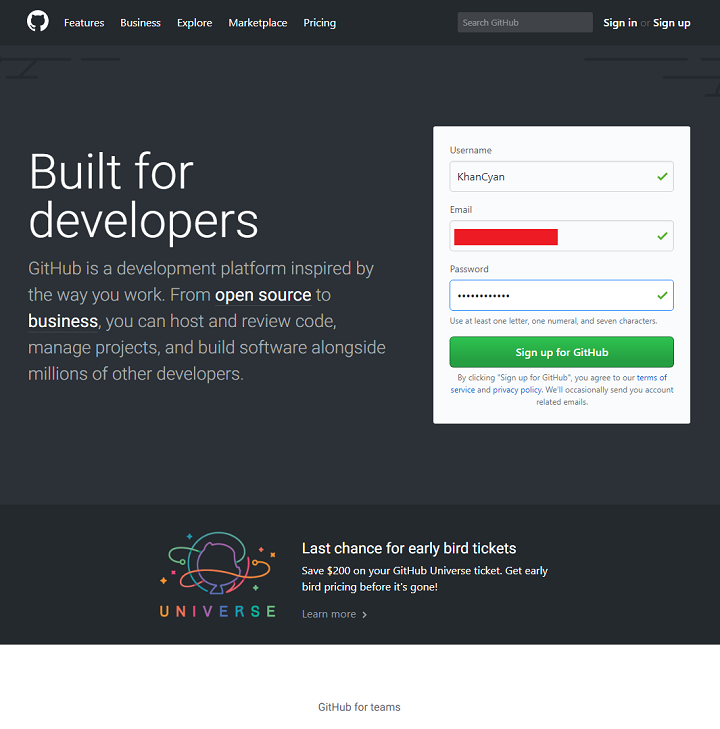The height and width of the screenshot is (729, 720).
Task: Click the chevron beside Learn more
Action: coord(364,615)
